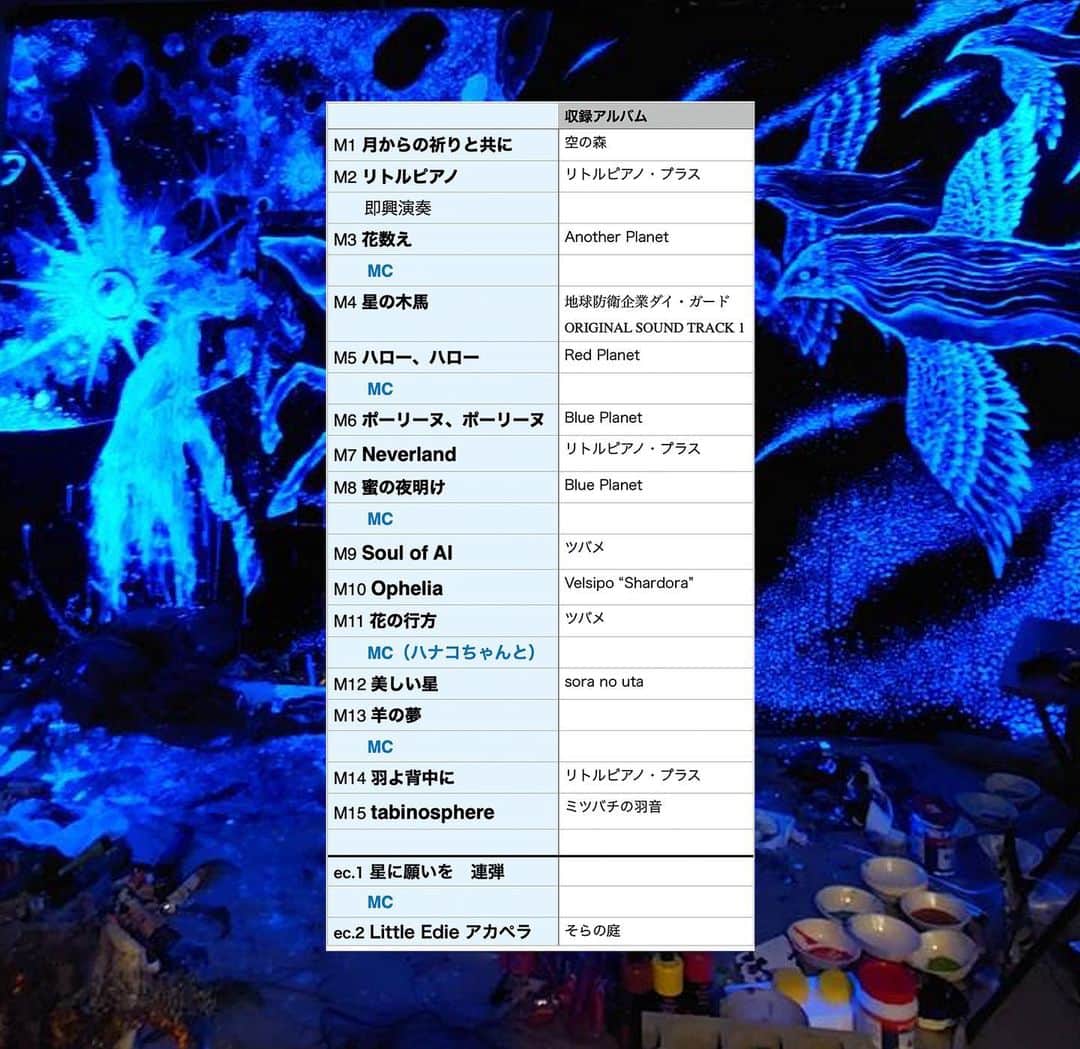Select the M10 Ophelia song cell
The width and height of the screenshot is (1080, 1049).
click(x=442, y=588)
